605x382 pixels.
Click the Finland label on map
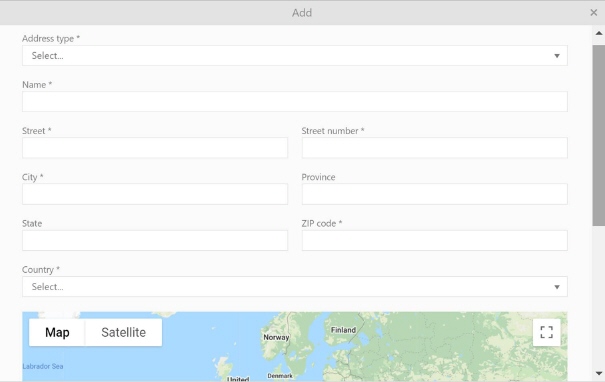pyautogui.click(x=343, y=330)
